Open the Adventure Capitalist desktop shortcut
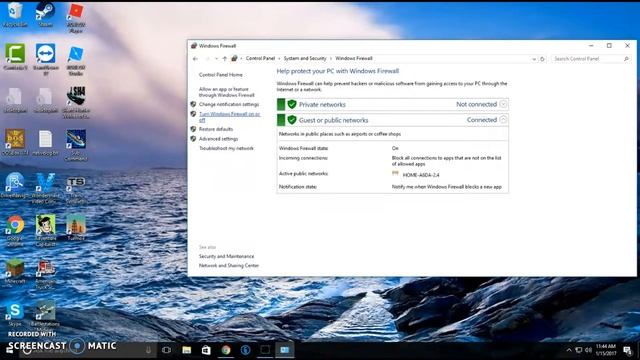Image resolution: width=640 pixels, height=360 pixels. tap(45, 231)
